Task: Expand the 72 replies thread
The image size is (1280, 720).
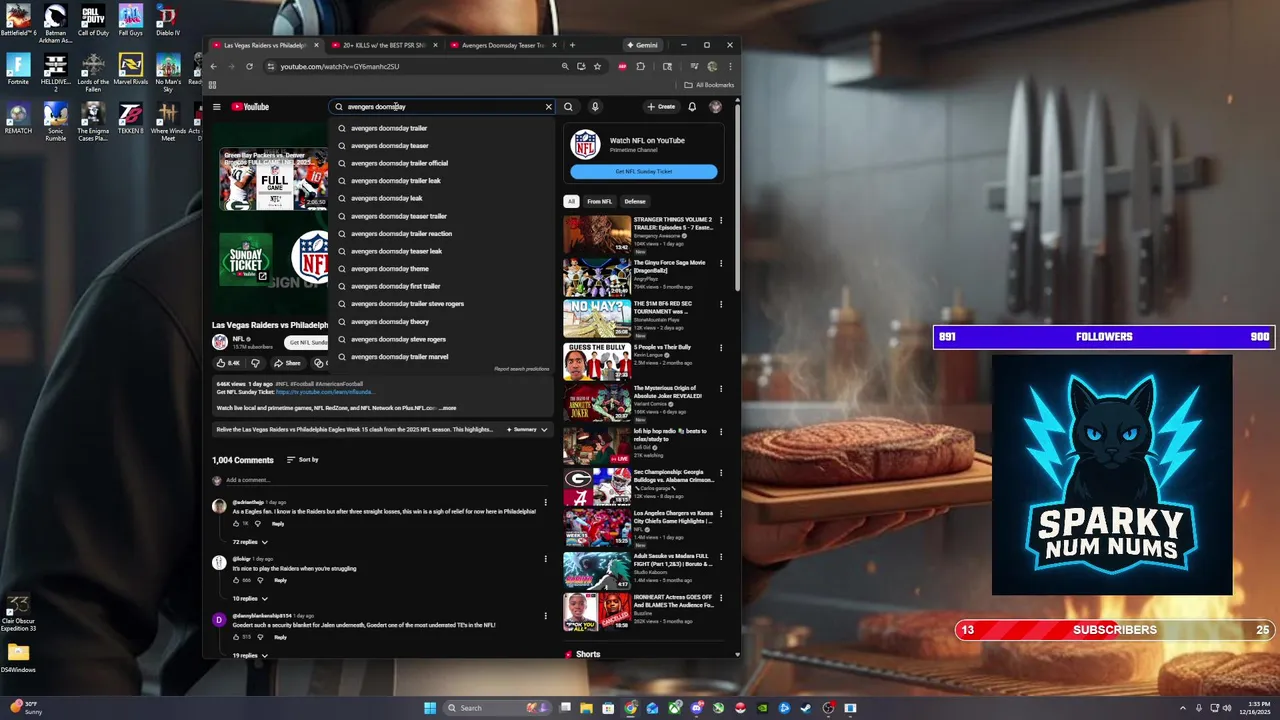Action: point(250,542)
